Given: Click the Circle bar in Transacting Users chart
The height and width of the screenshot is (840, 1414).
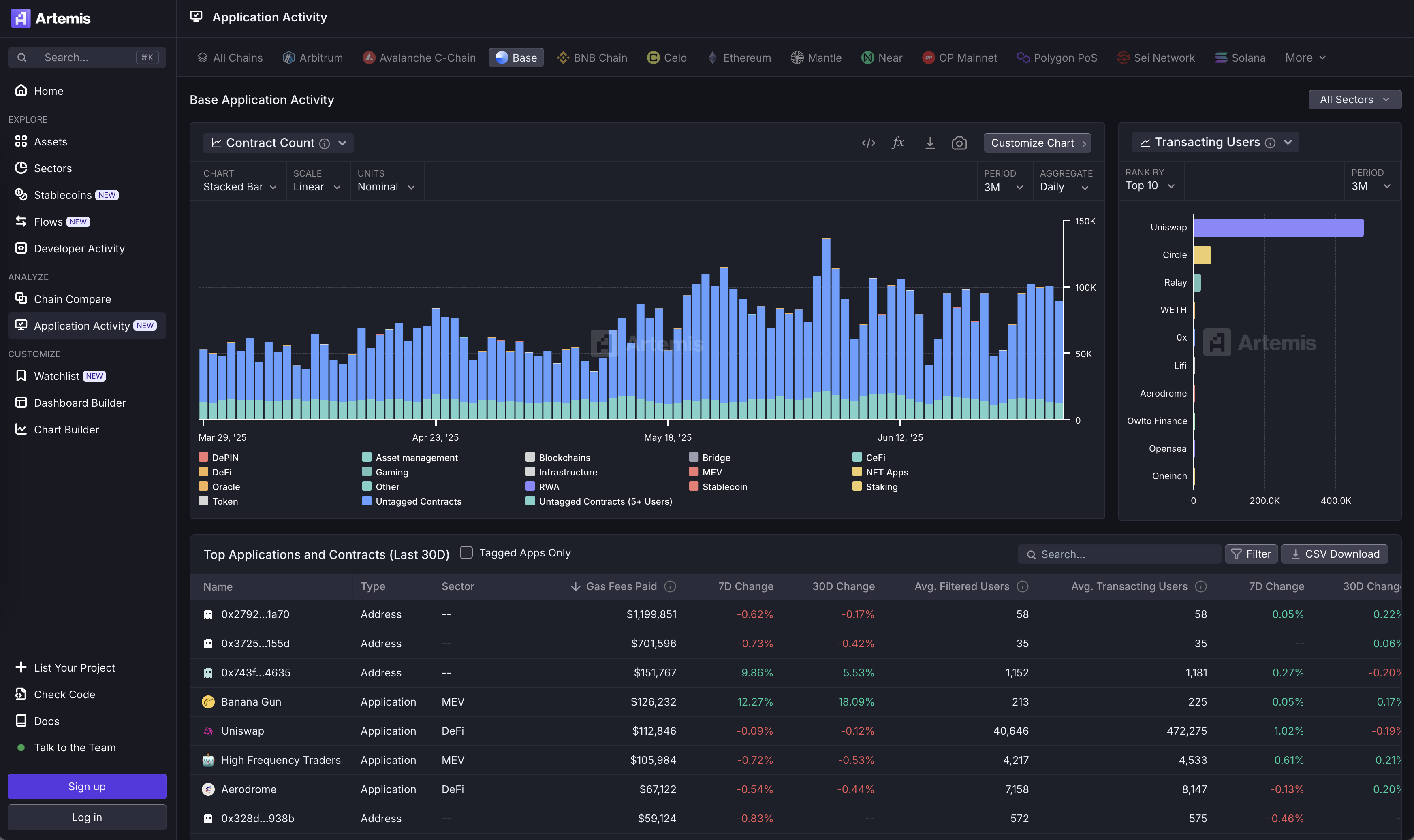Looking at the screenshot, I should [x=1202, y=255].
